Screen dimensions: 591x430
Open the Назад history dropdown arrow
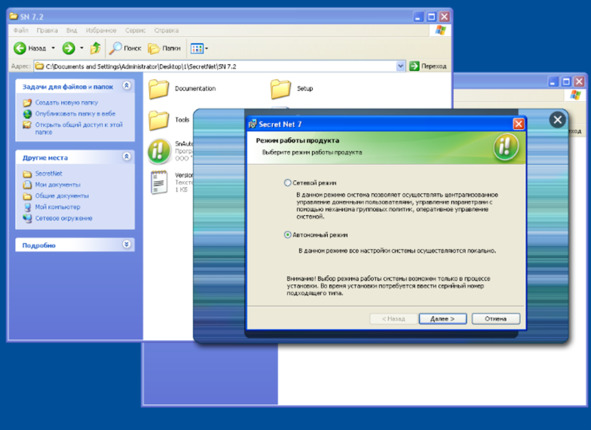[53, 48]
